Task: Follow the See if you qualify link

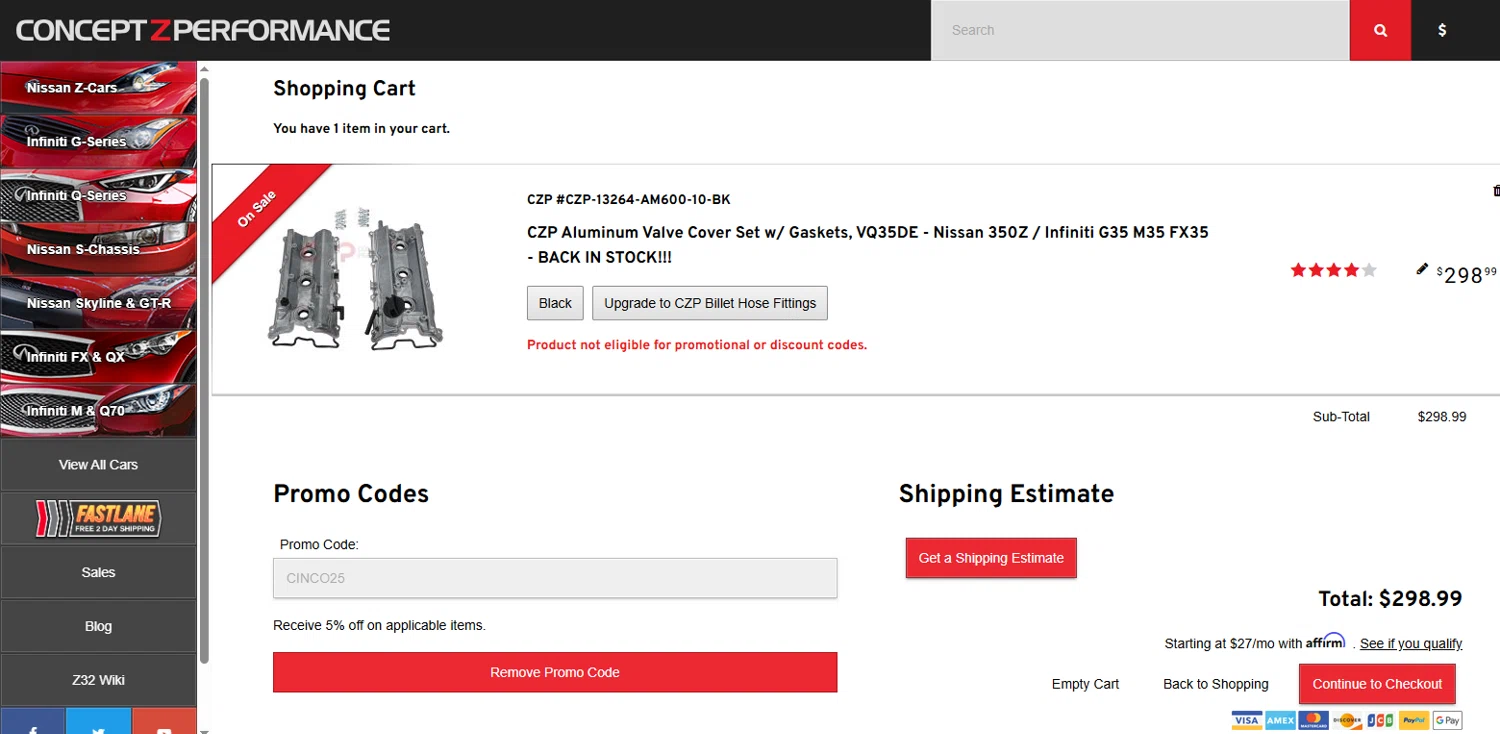Action: tap(1411, 644)
